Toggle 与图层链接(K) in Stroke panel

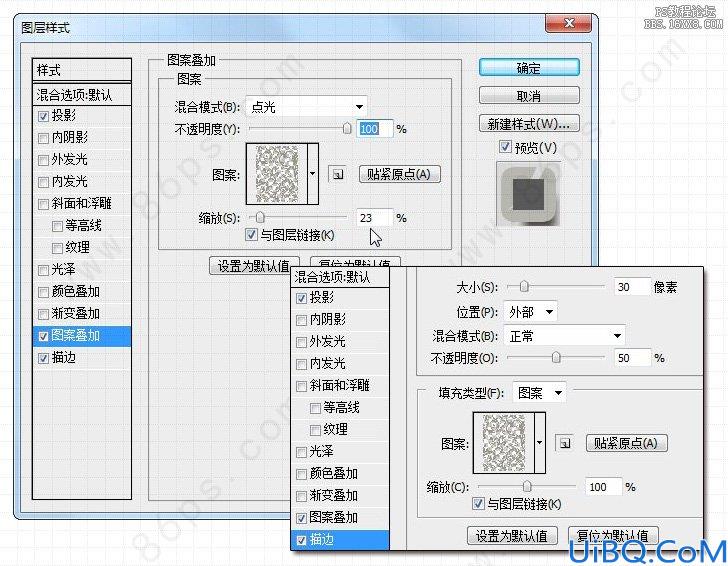point(478,503)
